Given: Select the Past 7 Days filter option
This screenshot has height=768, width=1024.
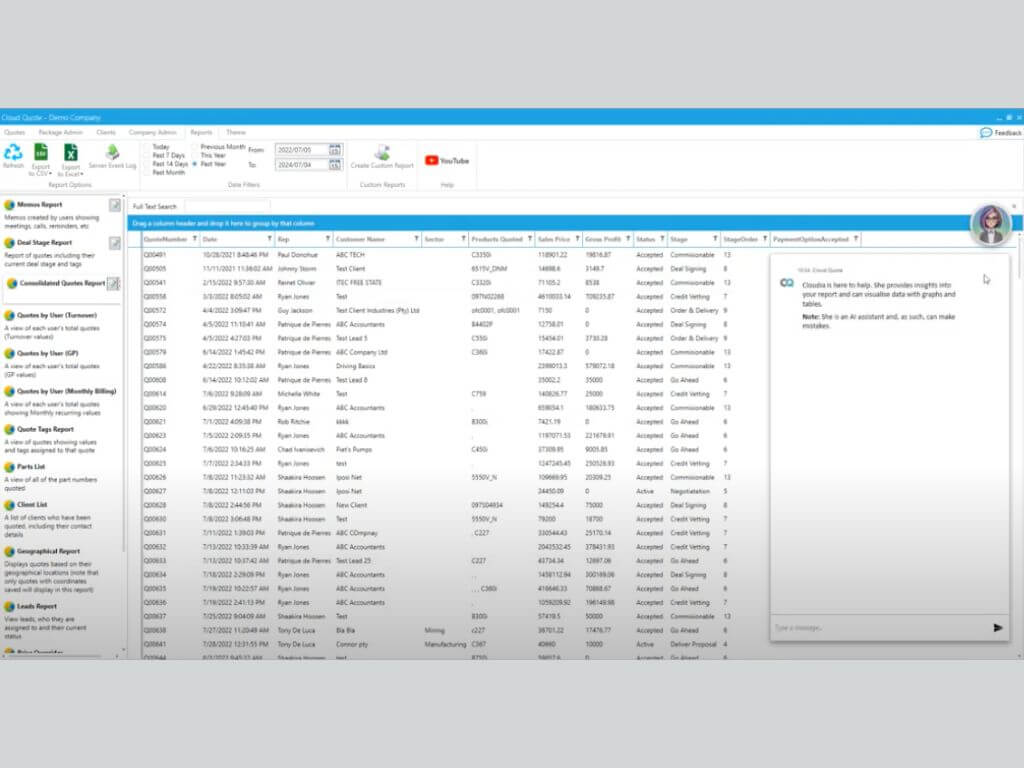Looking at the screenshot, I should tap(147, 155).
